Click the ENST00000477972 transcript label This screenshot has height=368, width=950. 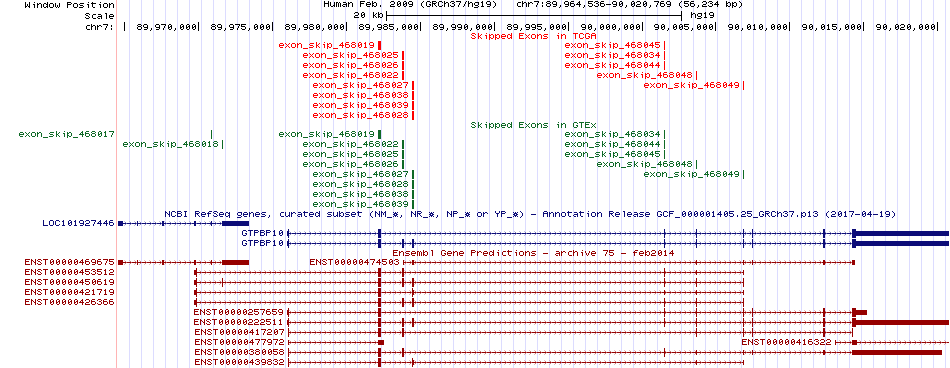(x=239, y=342)
